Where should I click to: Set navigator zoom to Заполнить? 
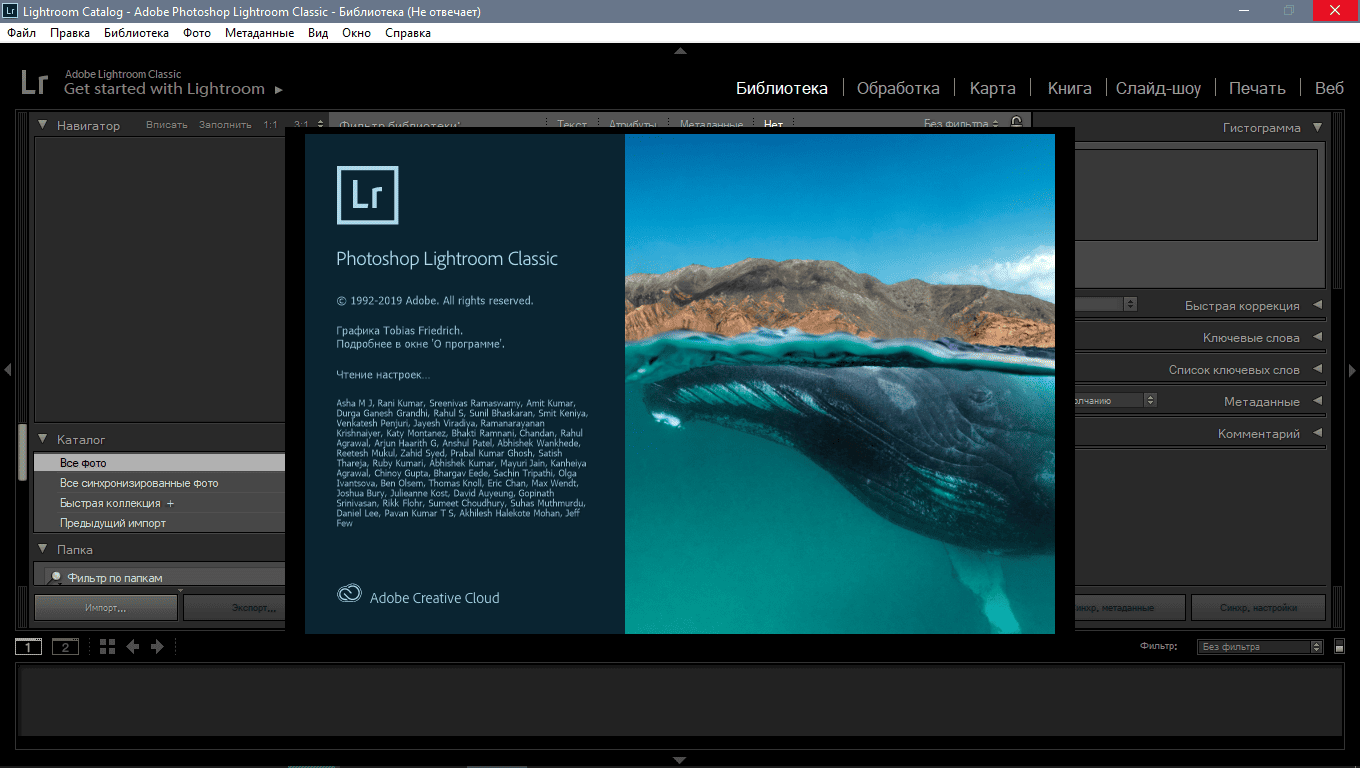225,125
